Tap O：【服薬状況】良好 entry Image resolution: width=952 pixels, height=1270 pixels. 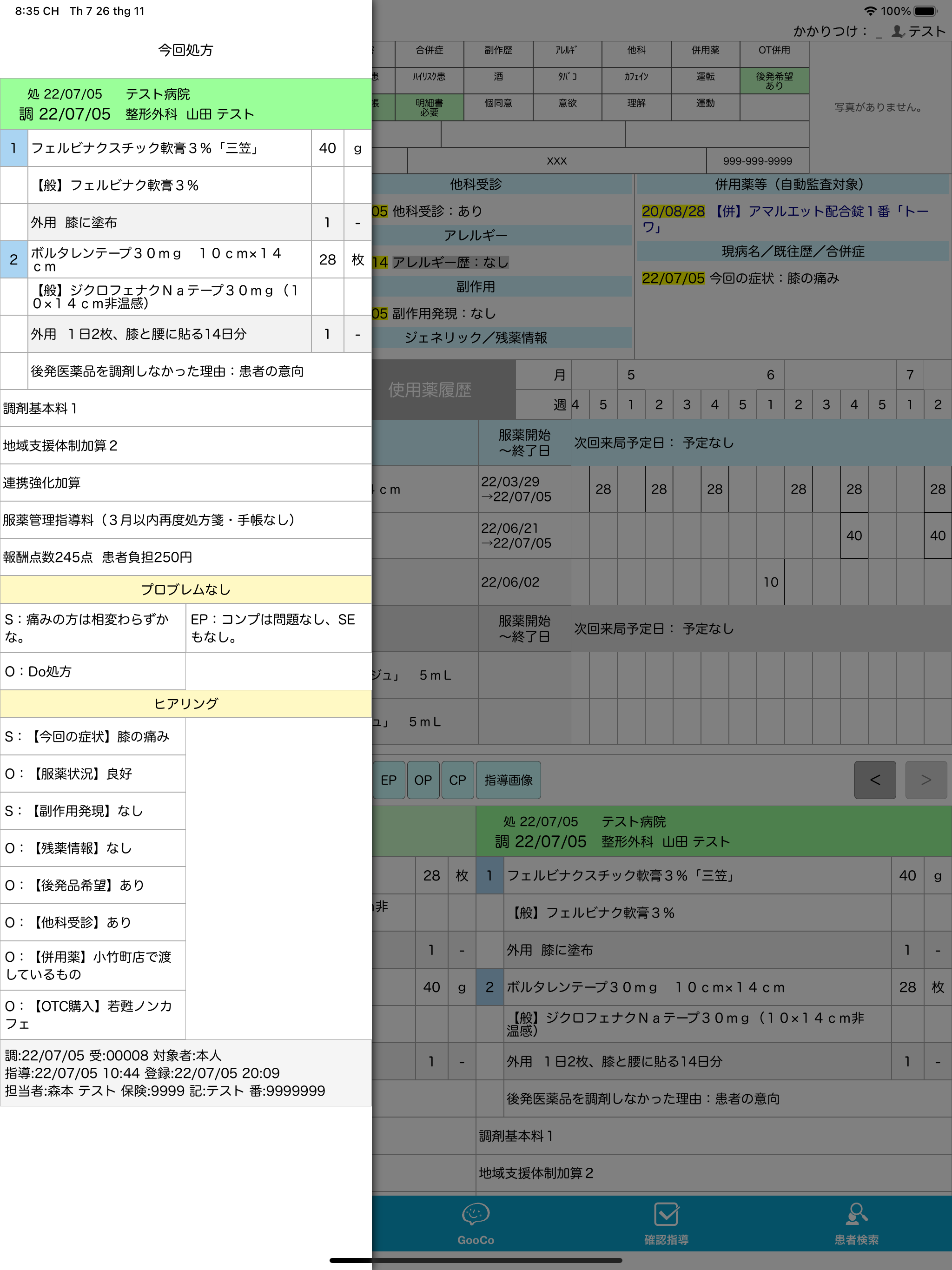pyautogui.click(x=93, y=774)
